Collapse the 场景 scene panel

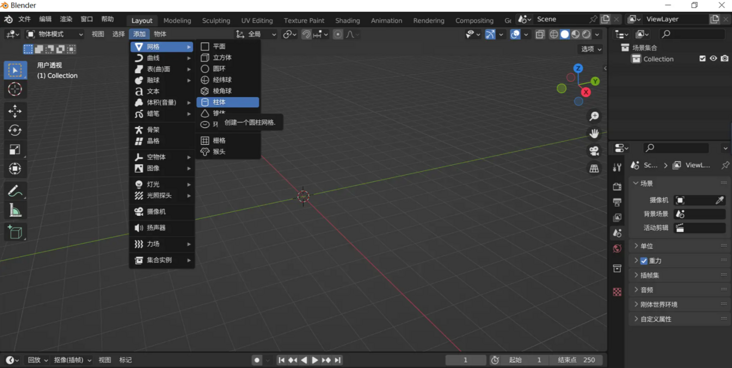679,183
